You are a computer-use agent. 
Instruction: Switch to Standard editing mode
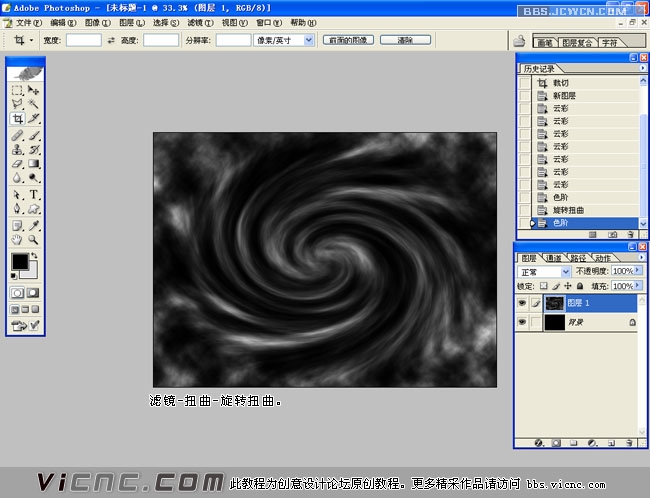point(17,293)
